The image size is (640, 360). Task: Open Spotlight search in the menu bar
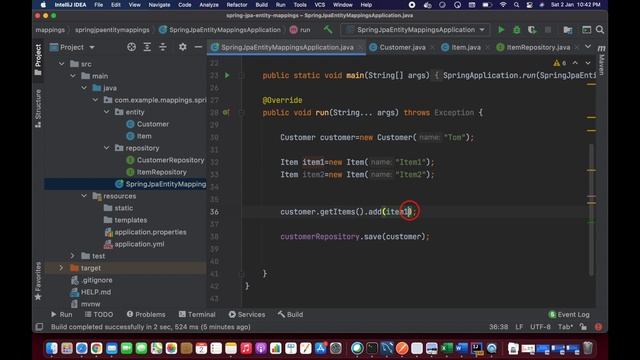[516, 5]
